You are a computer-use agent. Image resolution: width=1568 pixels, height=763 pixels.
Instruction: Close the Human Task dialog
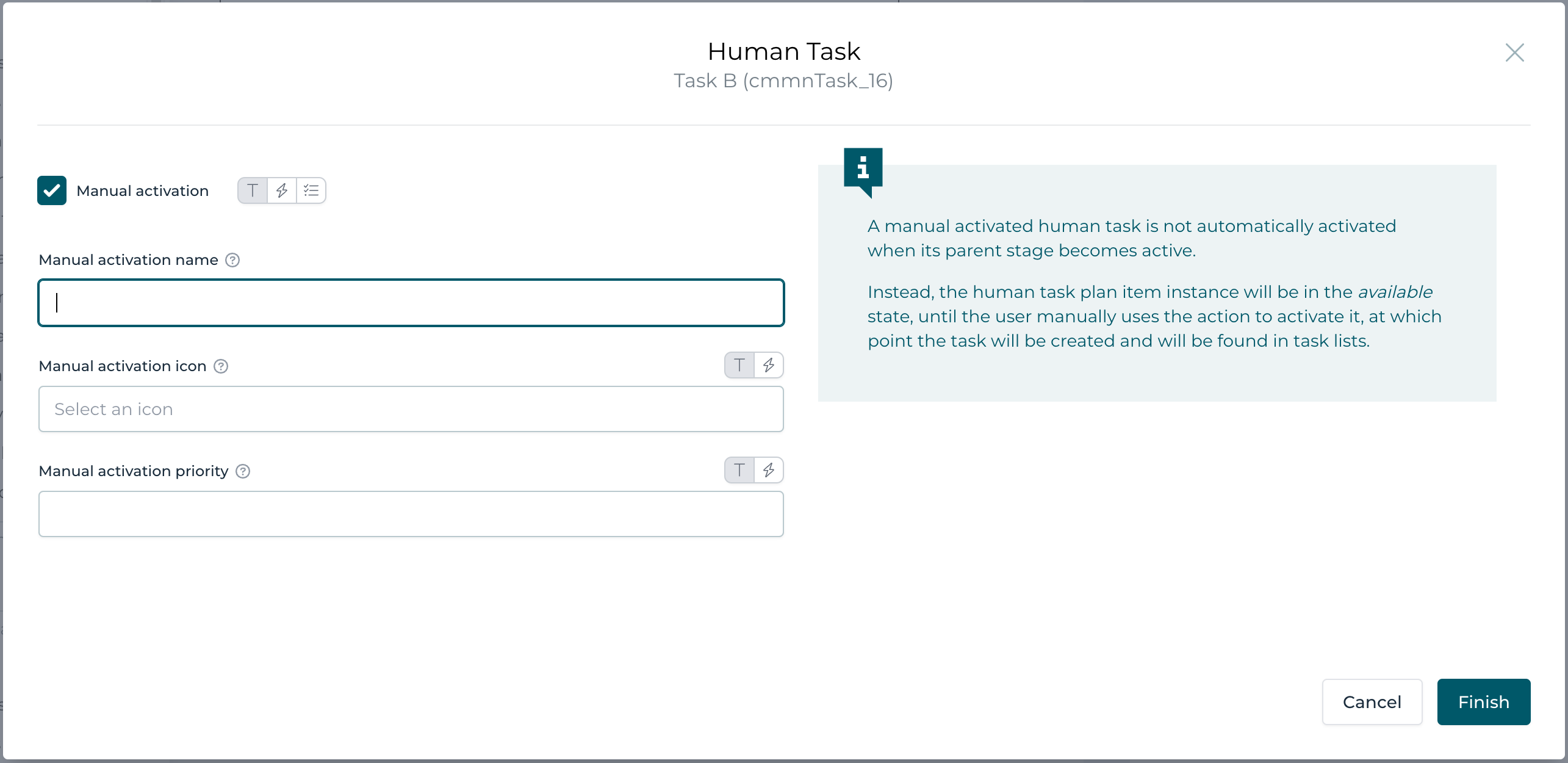coord(1514,52)
